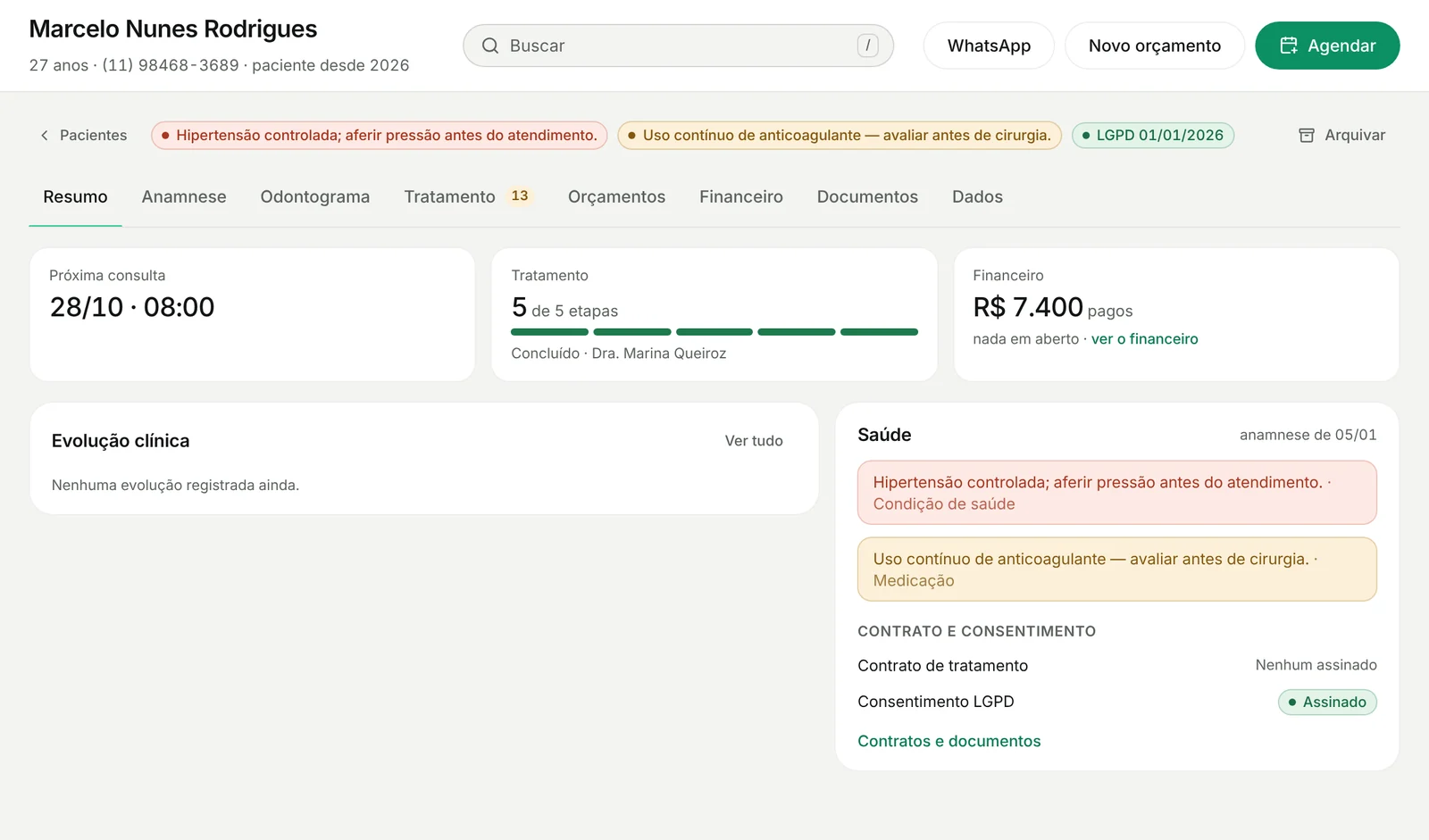Viewport: 1429px width, 840px height.
Task: Click the anticoagulante alert box in the Saúde card
Action: pos(1116,570)
